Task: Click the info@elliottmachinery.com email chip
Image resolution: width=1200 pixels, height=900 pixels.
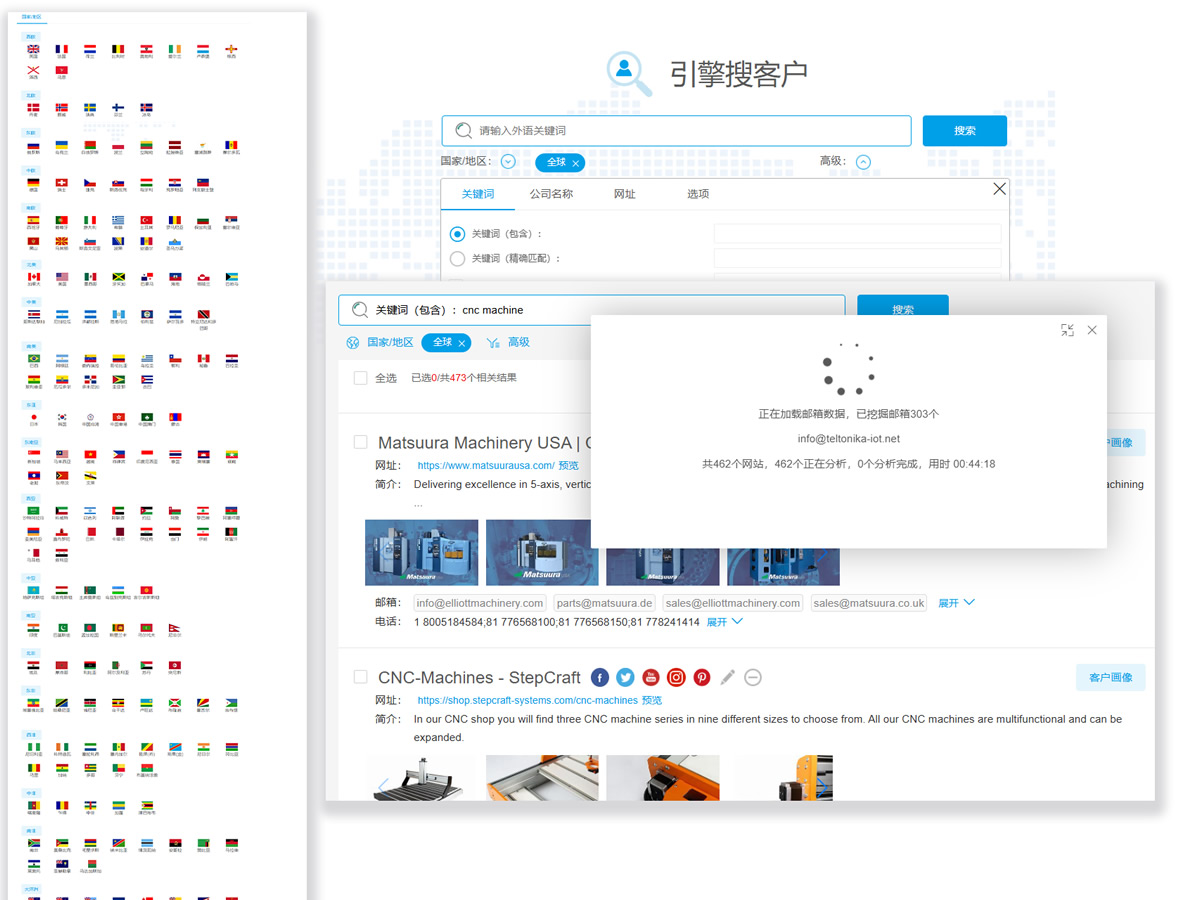Action: 480,603
